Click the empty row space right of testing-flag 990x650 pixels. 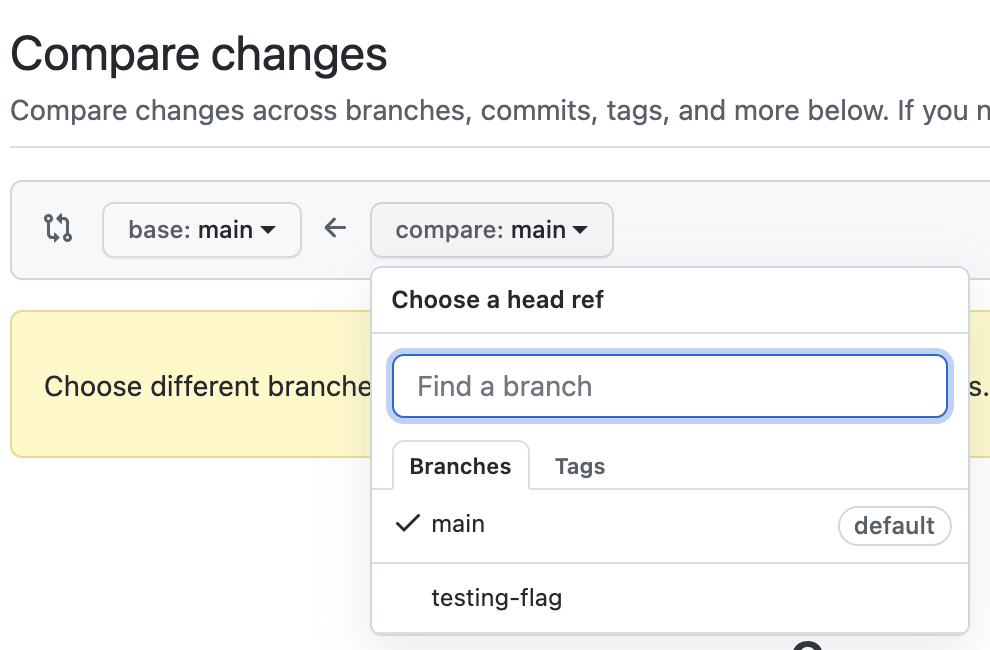780,598
